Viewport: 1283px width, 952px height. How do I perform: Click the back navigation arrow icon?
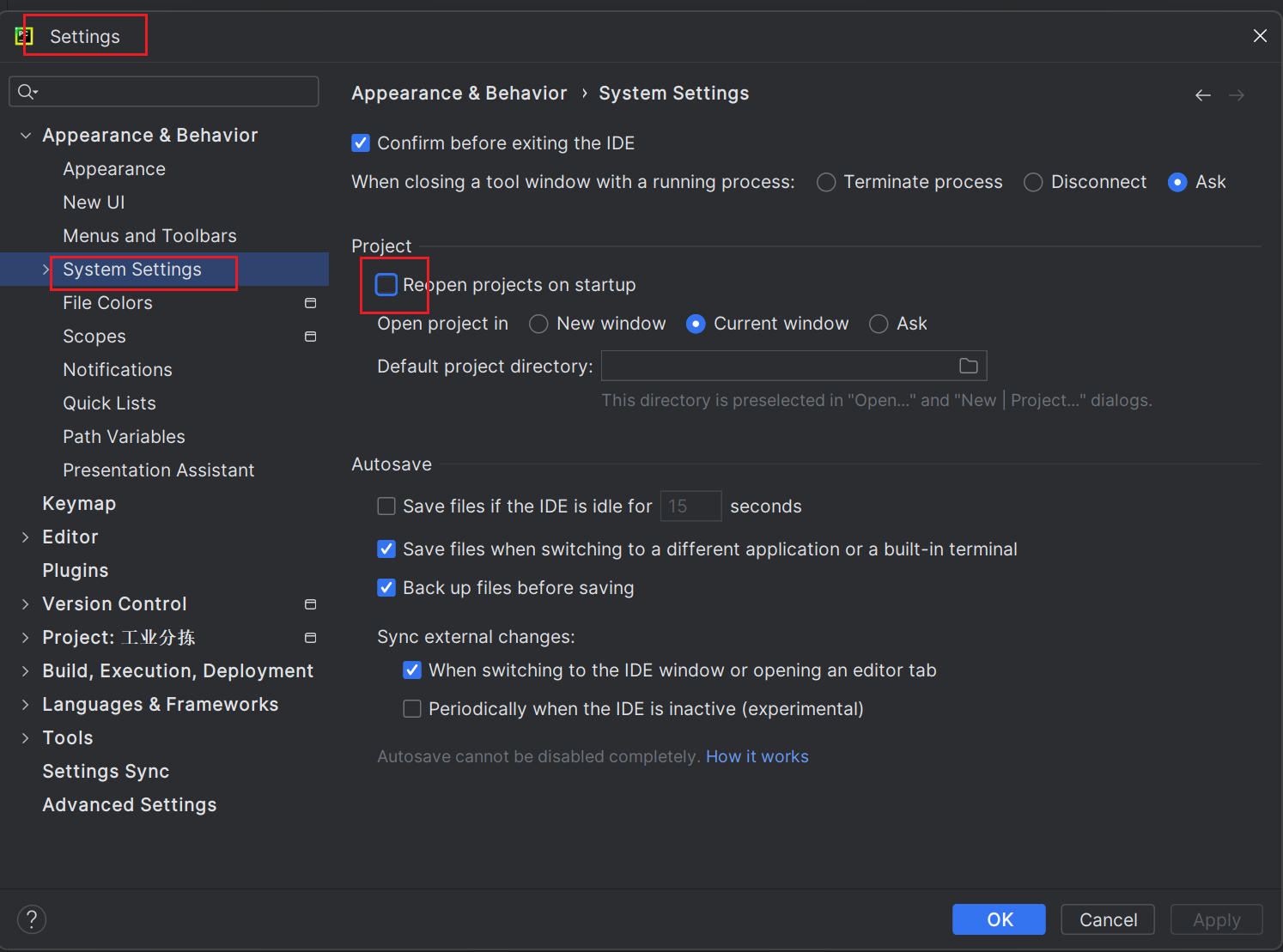(1202, 95)
